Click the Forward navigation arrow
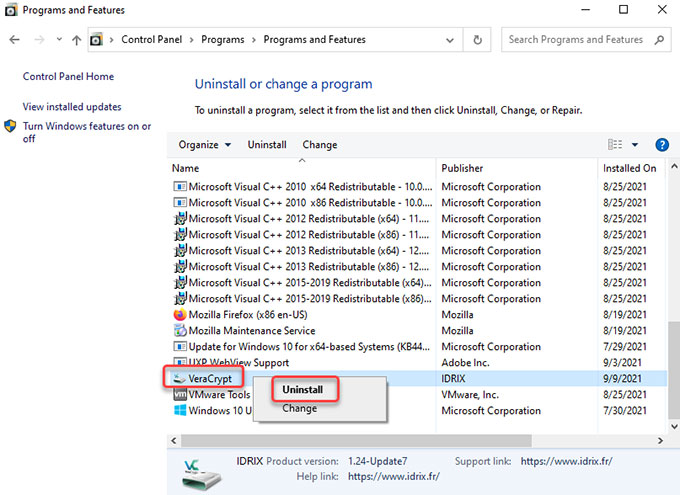The width and height of the screenshot is (680, 495). tap(39, 40)
